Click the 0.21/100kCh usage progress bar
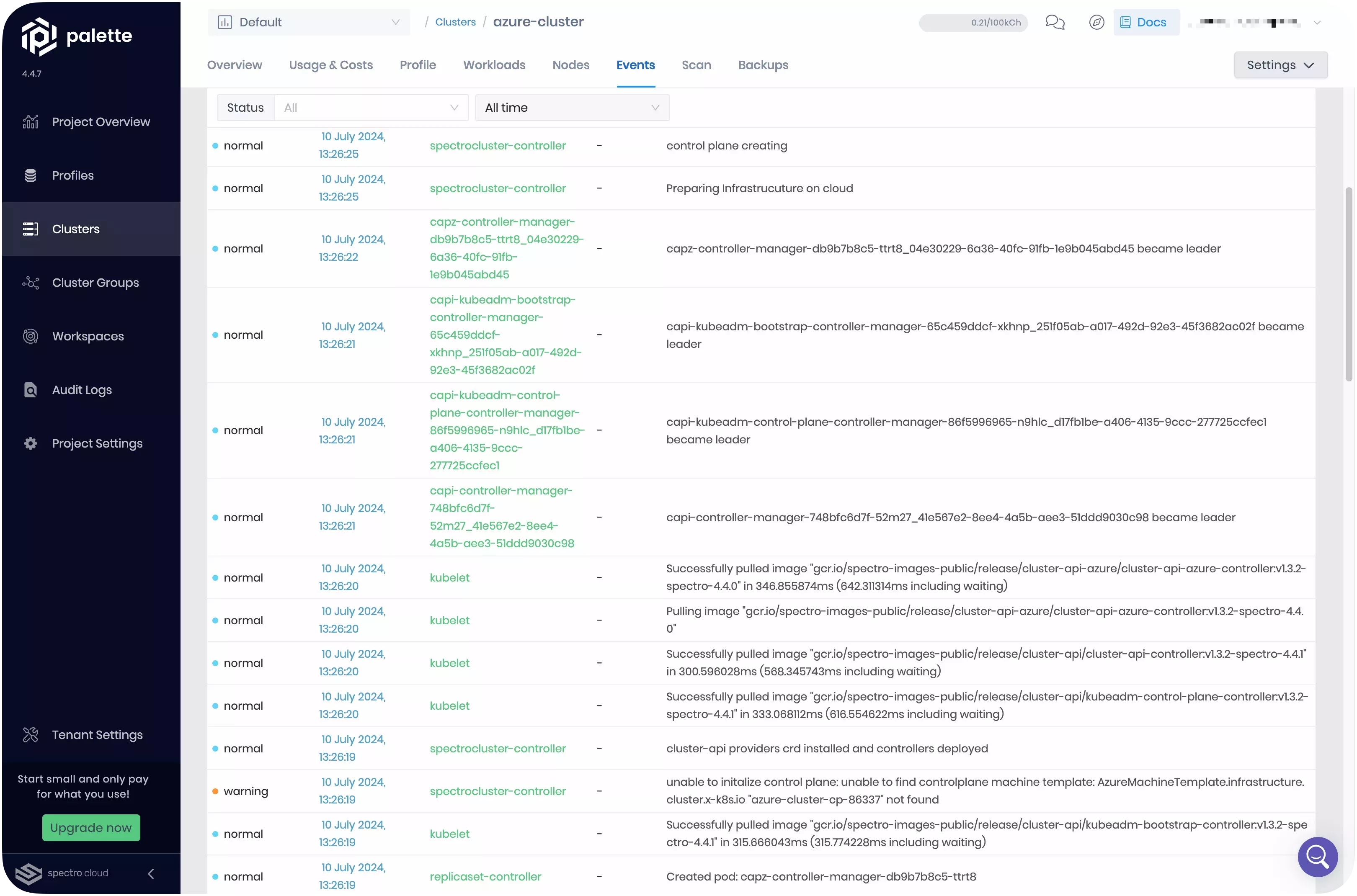The height and width of the screenshot is (896, 1357). 973,23
